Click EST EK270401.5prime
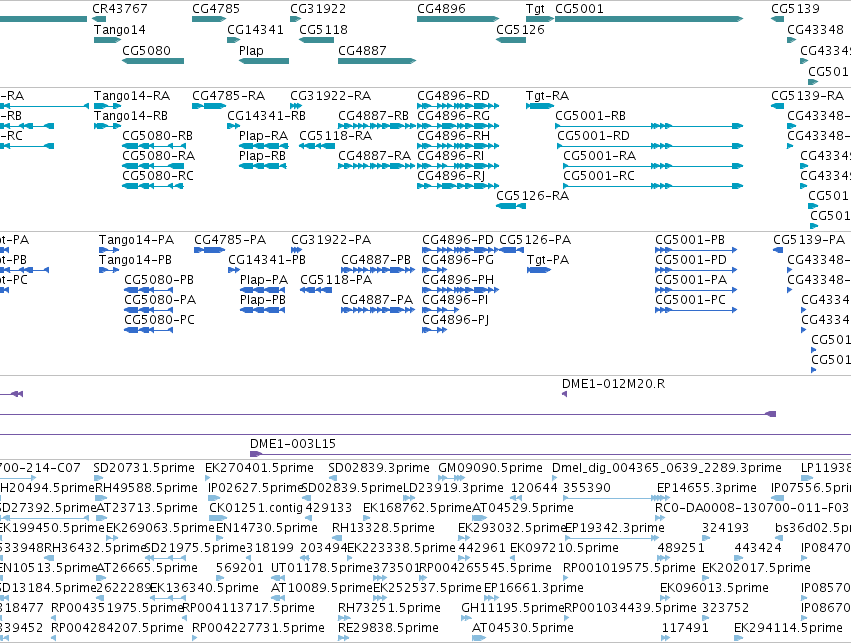 click(207, 479)
